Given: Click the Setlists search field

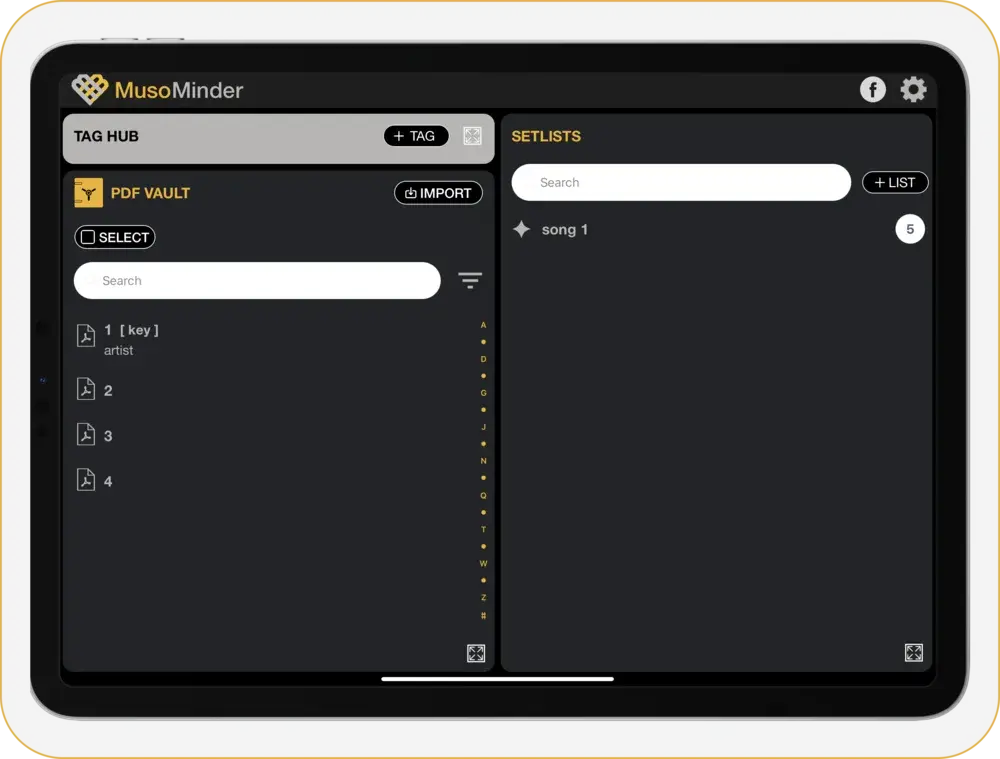Looking at the screenshot, I should pyautogui.click(x=681, y=183).
